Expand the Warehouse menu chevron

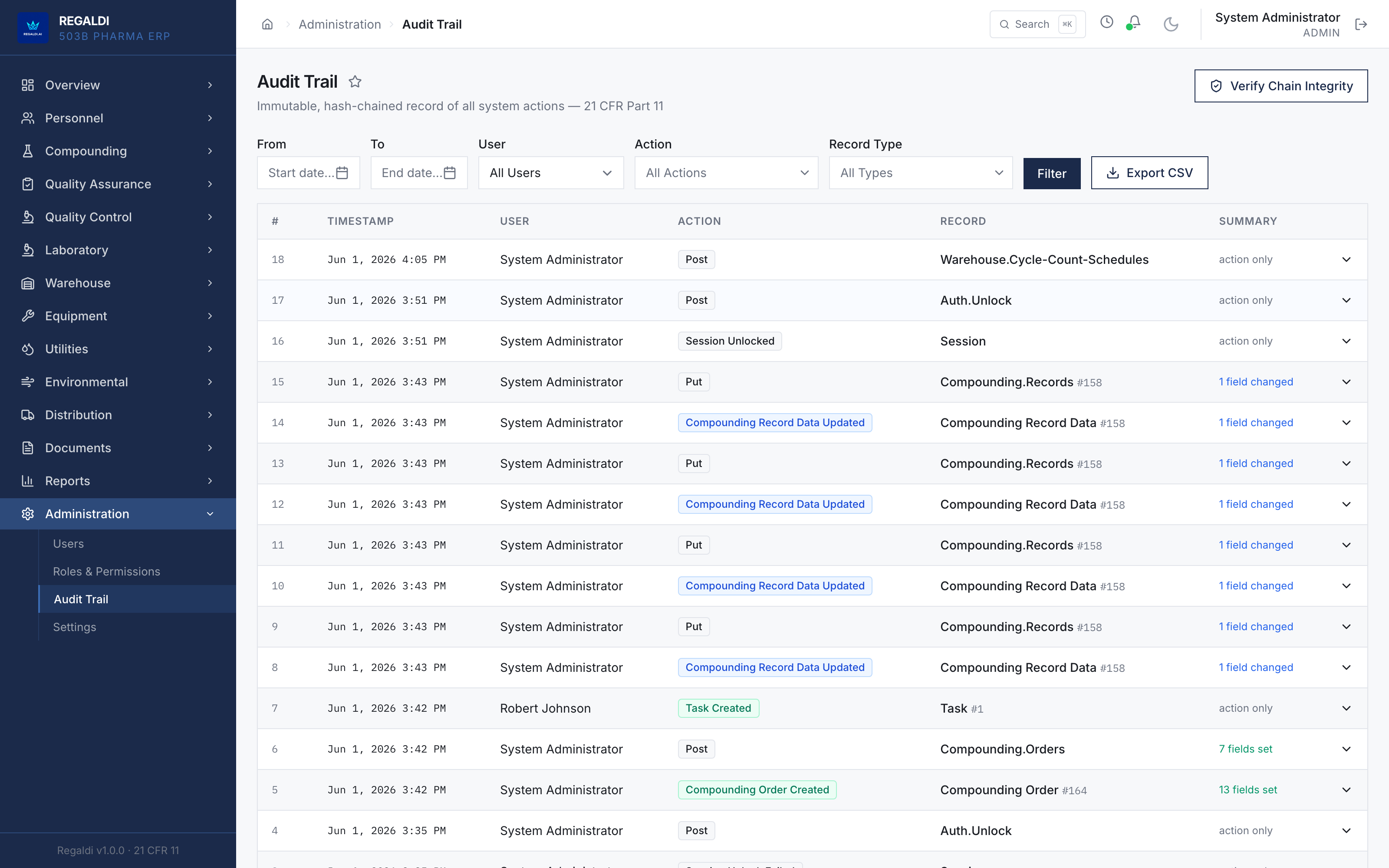210,283
